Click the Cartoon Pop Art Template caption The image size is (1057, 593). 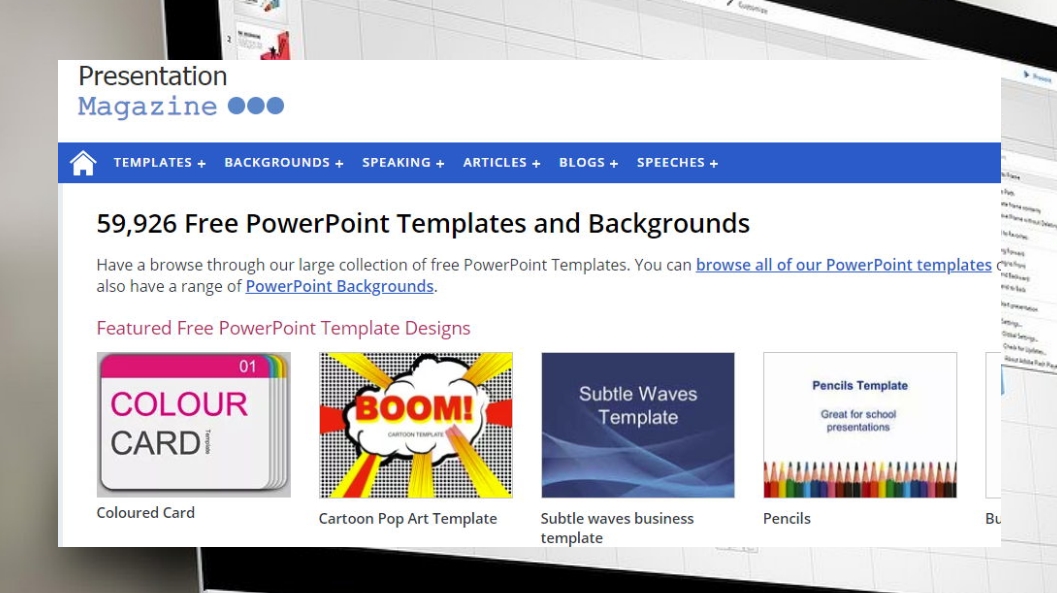coord(408,519)
